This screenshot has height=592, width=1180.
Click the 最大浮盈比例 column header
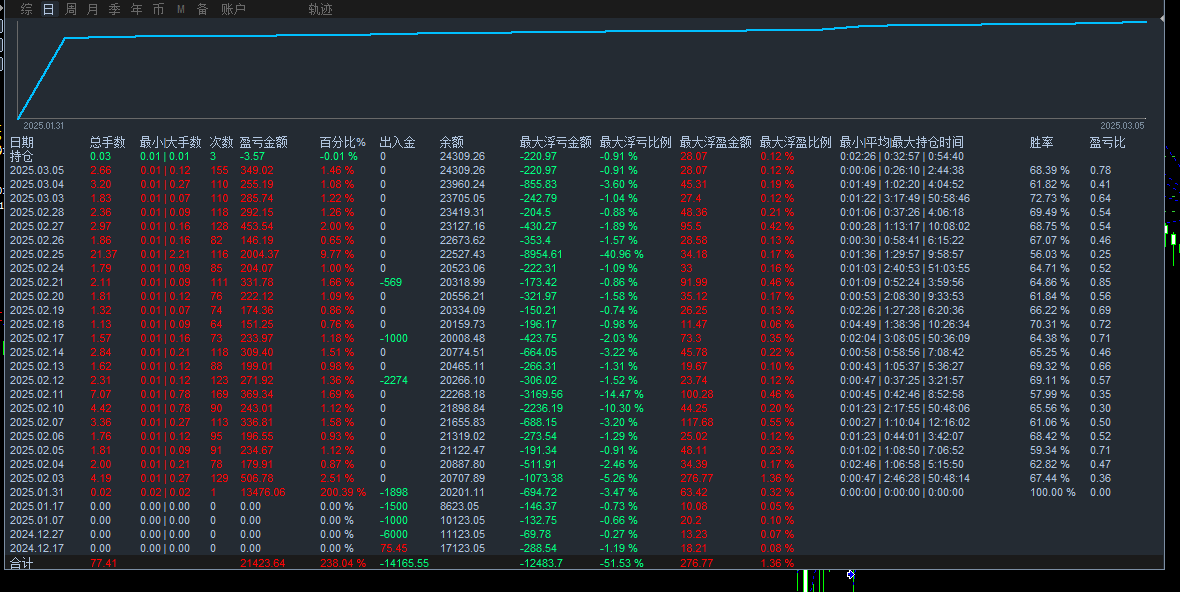pos(795,142)
